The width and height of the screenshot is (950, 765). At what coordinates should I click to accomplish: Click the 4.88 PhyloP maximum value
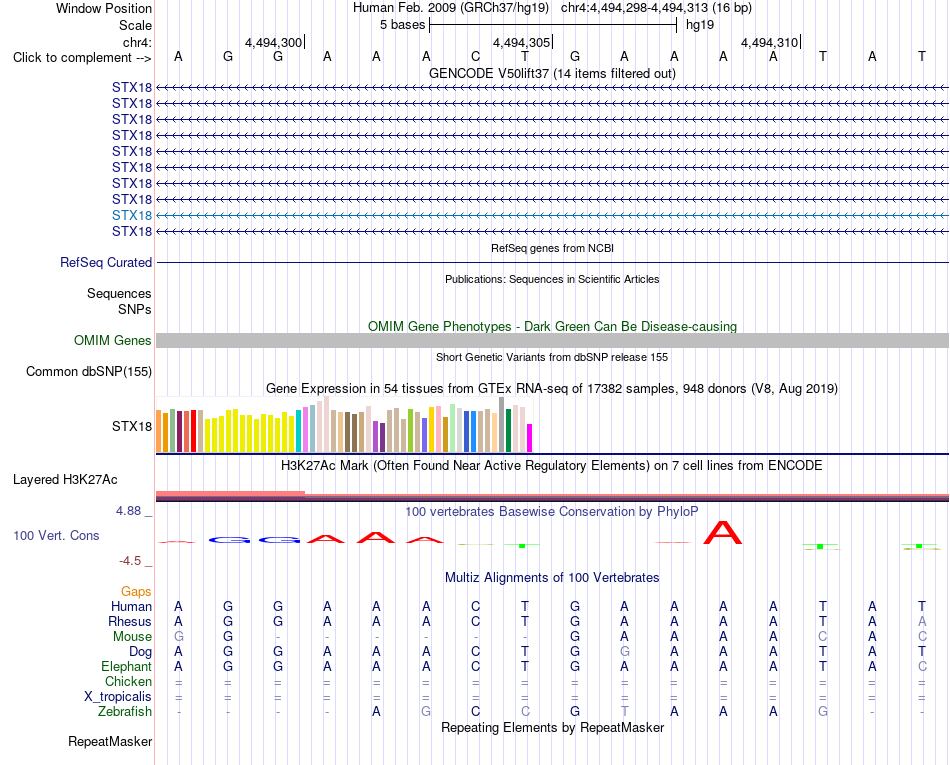[x=128, y=511]
